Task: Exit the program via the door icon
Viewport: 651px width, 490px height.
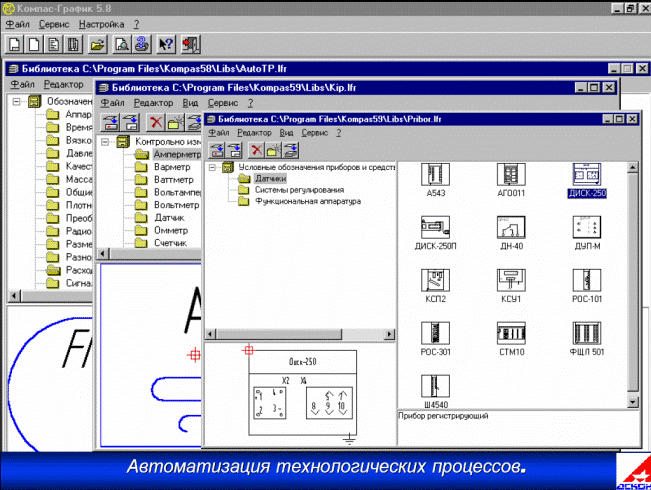Action: (191, 44)
